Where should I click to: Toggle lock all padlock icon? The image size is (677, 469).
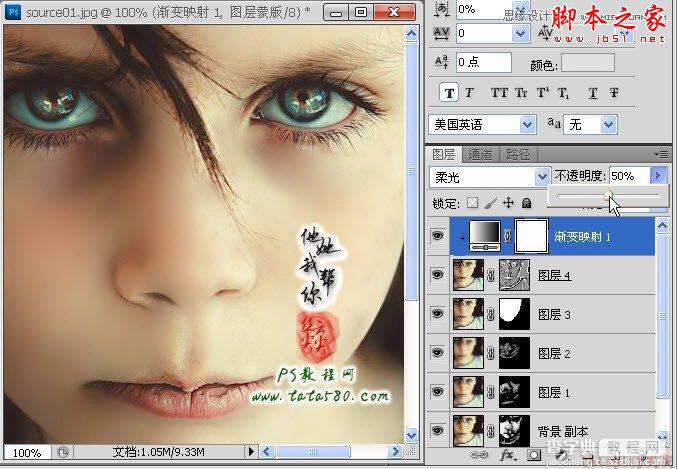(526, 203)
